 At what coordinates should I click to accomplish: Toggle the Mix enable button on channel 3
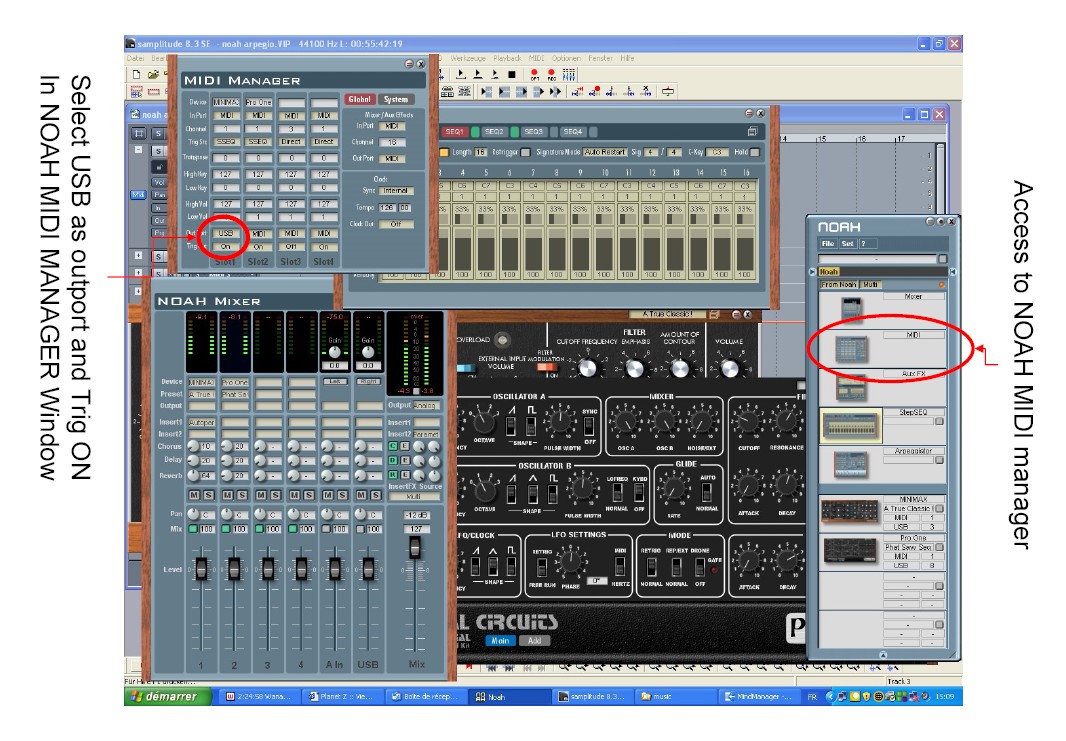pos(260,528)
